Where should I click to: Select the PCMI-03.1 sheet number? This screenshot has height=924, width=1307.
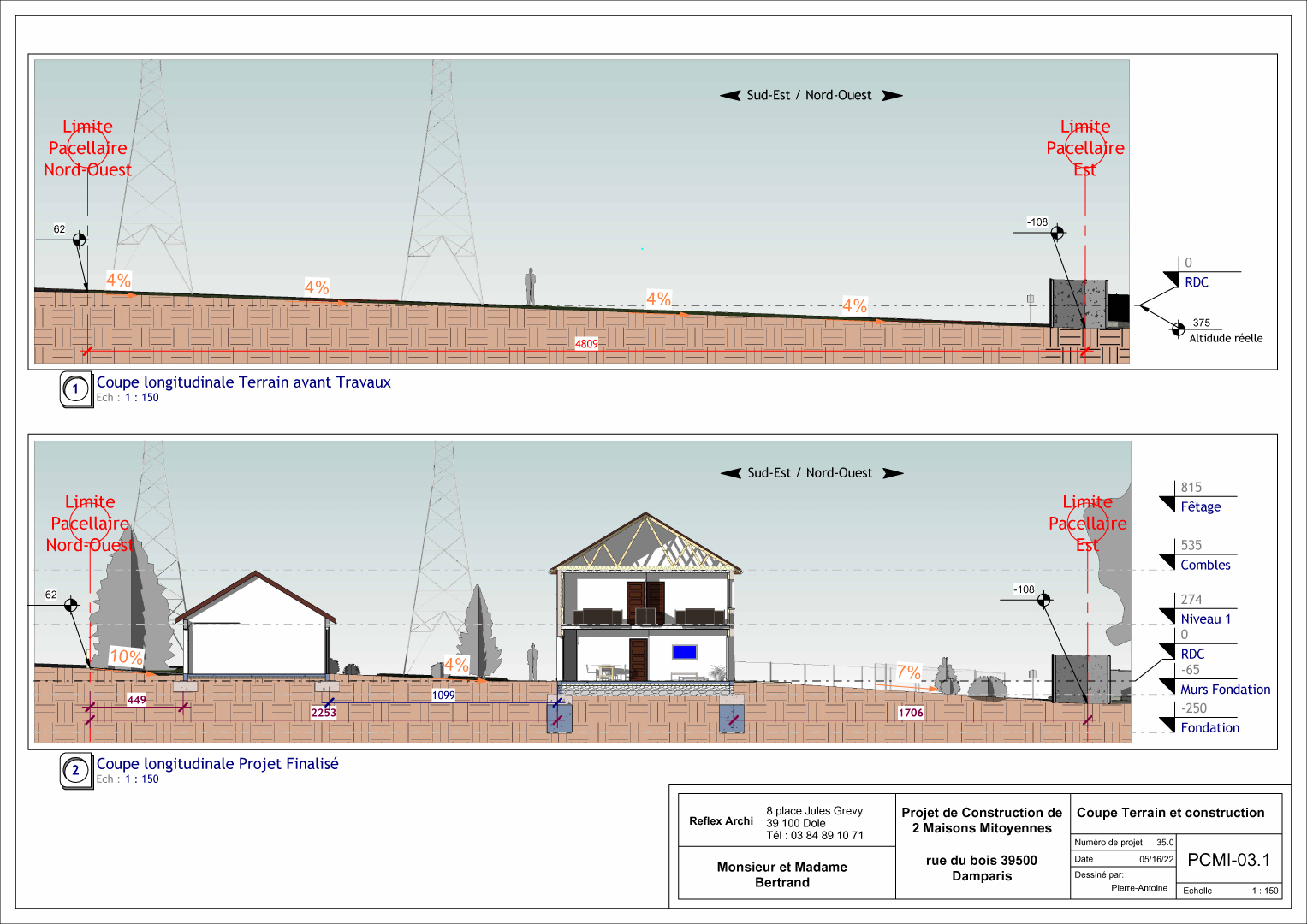pyautogui.click(x=1228, y=860)
